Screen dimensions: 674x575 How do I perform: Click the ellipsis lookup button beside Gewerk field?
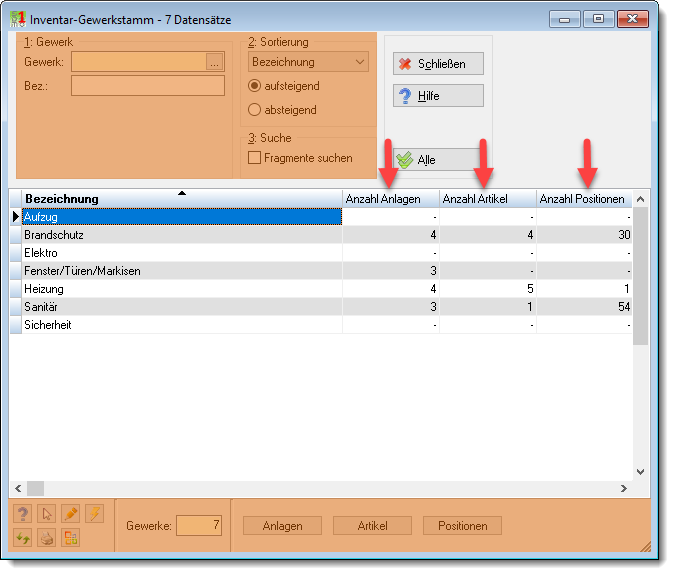(214, 62)
